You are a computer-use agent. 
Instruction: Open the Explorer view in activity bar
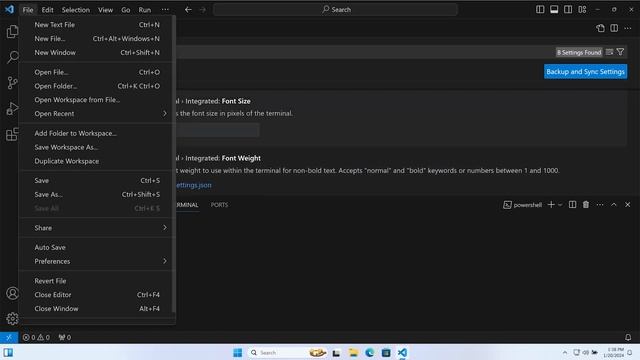point(12,31)
